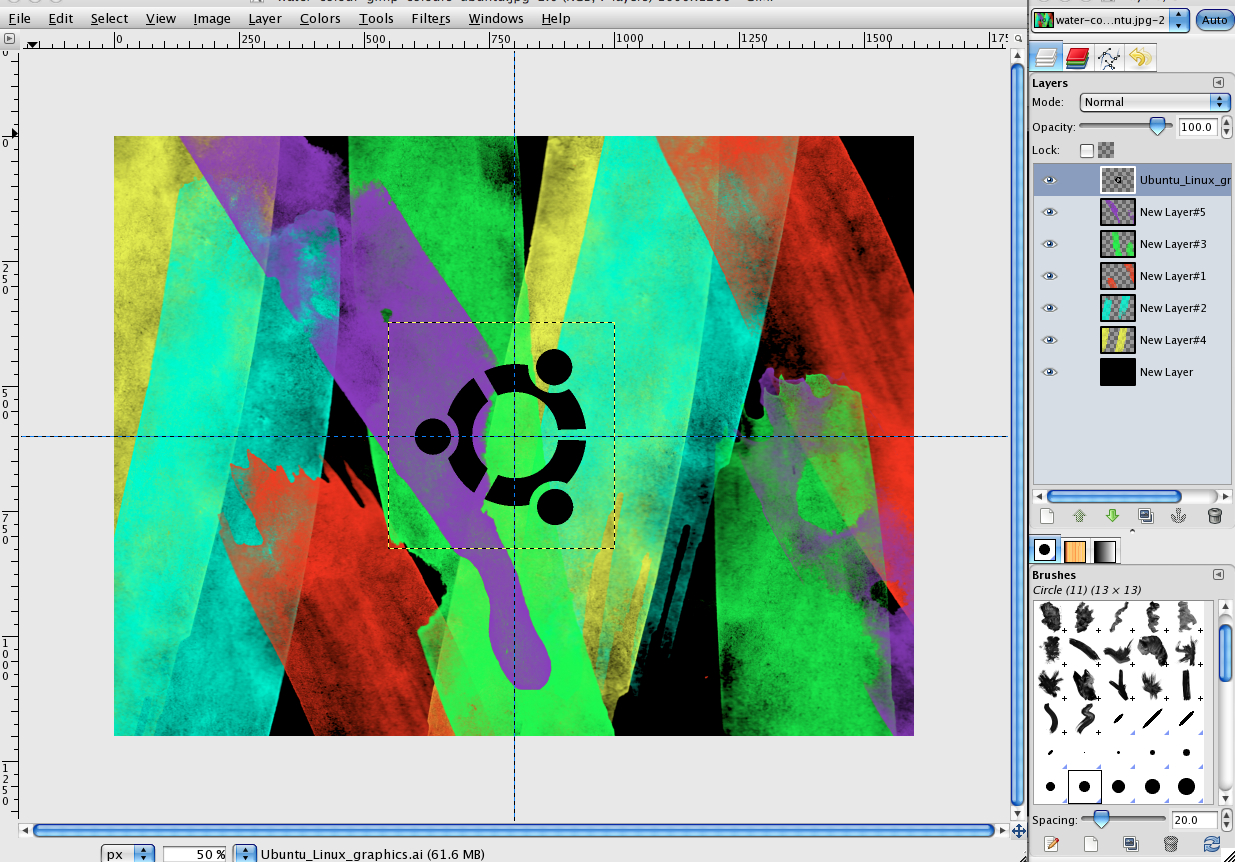Screen dimensions: 1235x862
Task: Hide the New Layer#4 layer
Action: (1049, 340)
